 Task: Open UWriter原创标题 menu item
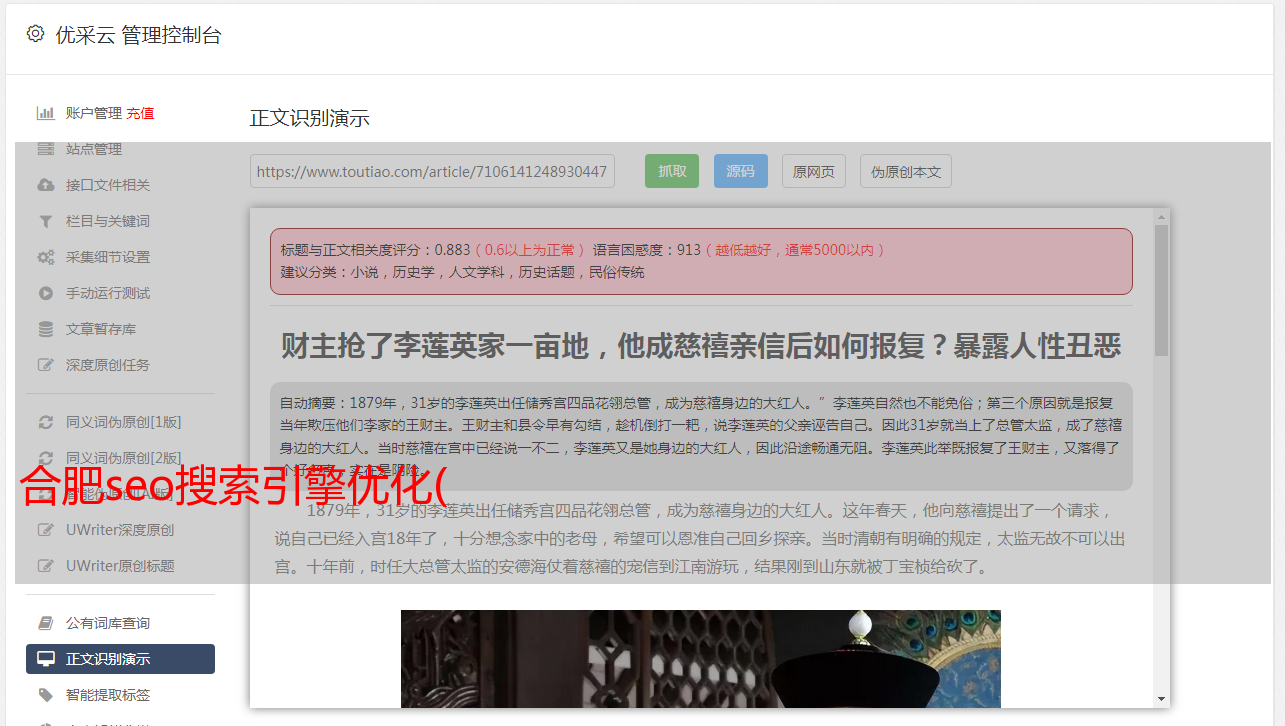click(120, 566)
